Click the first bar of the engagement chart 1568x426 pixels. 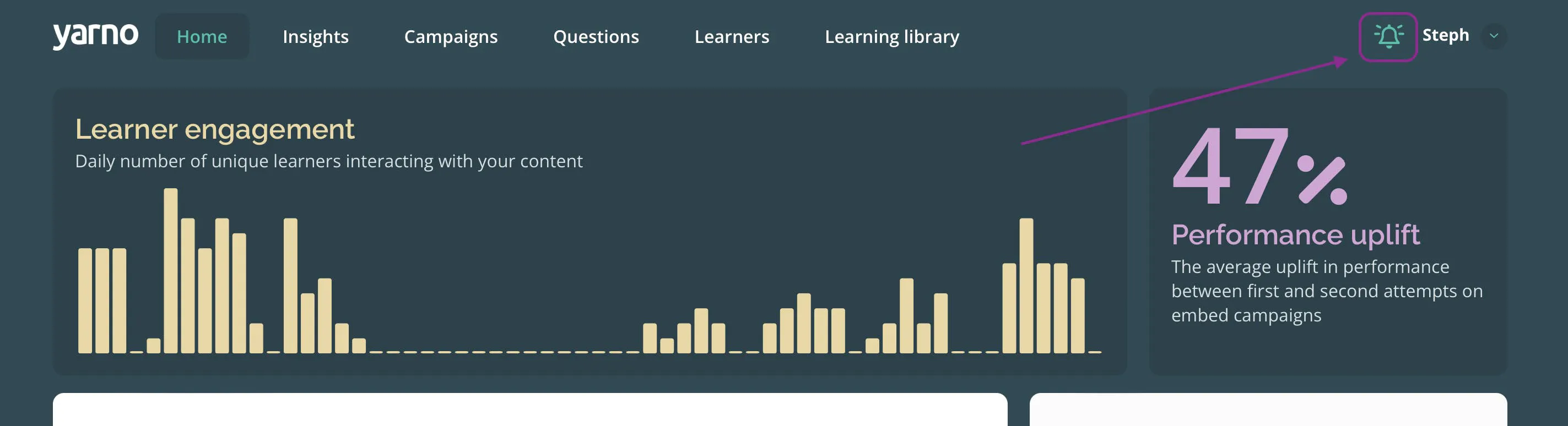tap(85, 300)
